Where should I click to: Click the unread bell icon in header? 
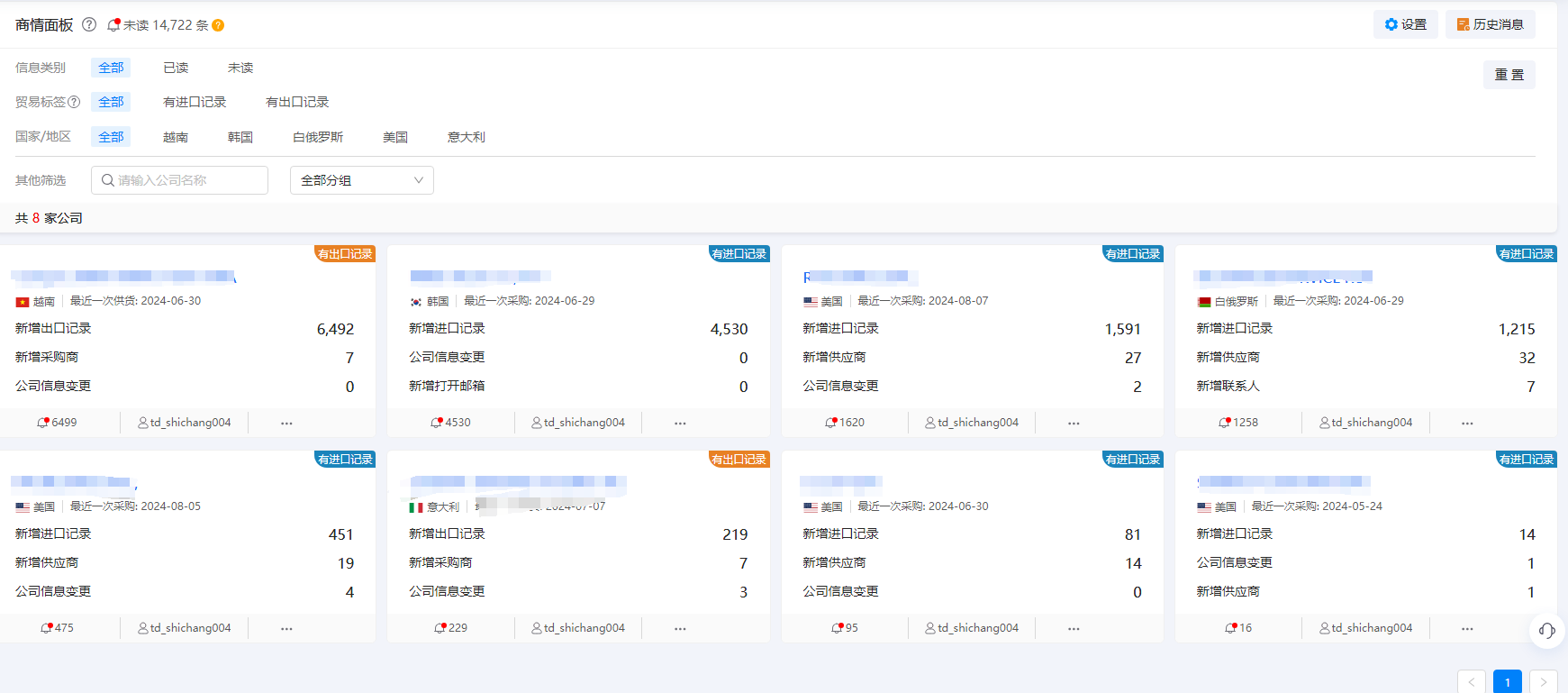(x=113, y=25)
